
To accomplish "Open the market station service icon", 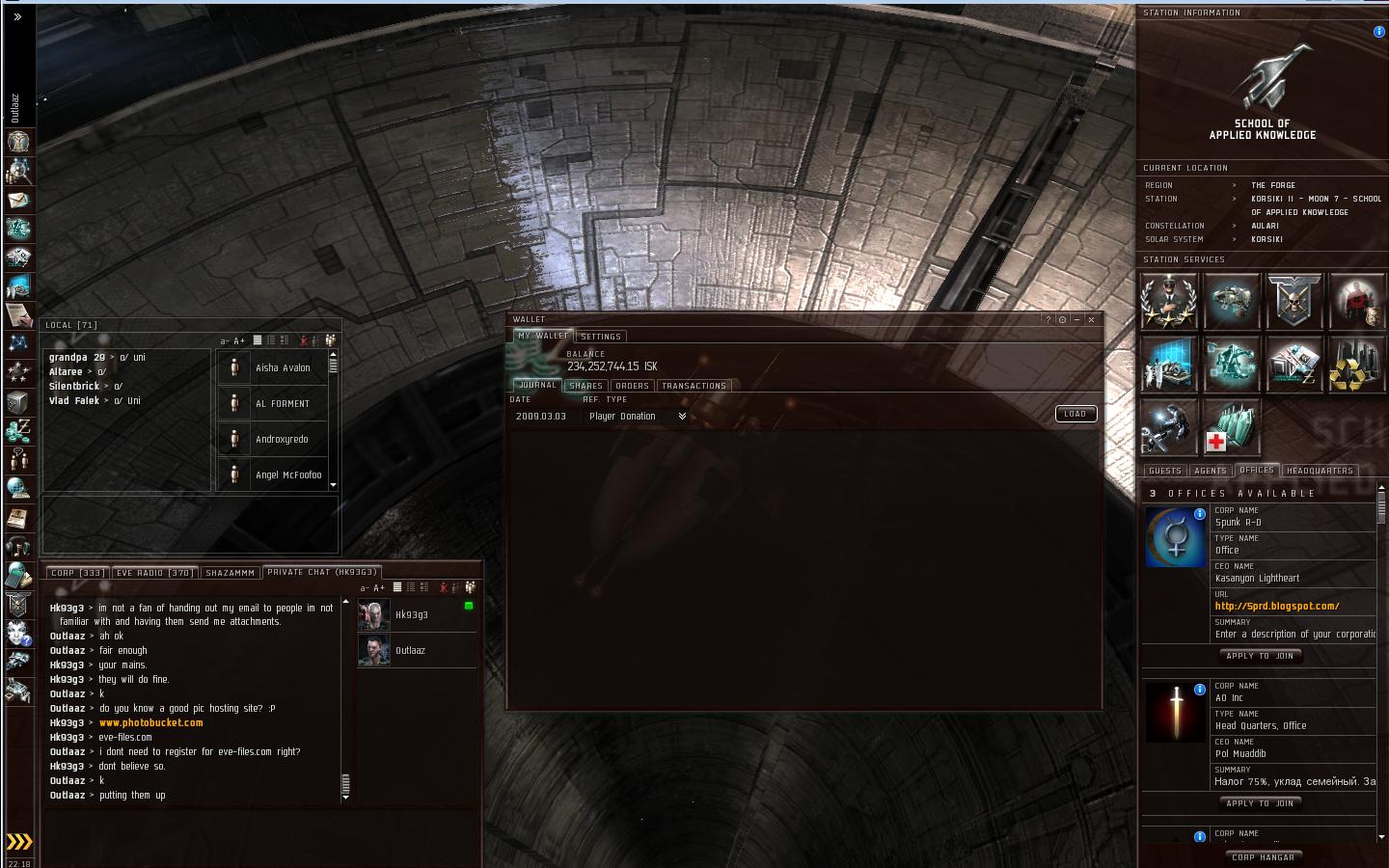I will 1294,364.
